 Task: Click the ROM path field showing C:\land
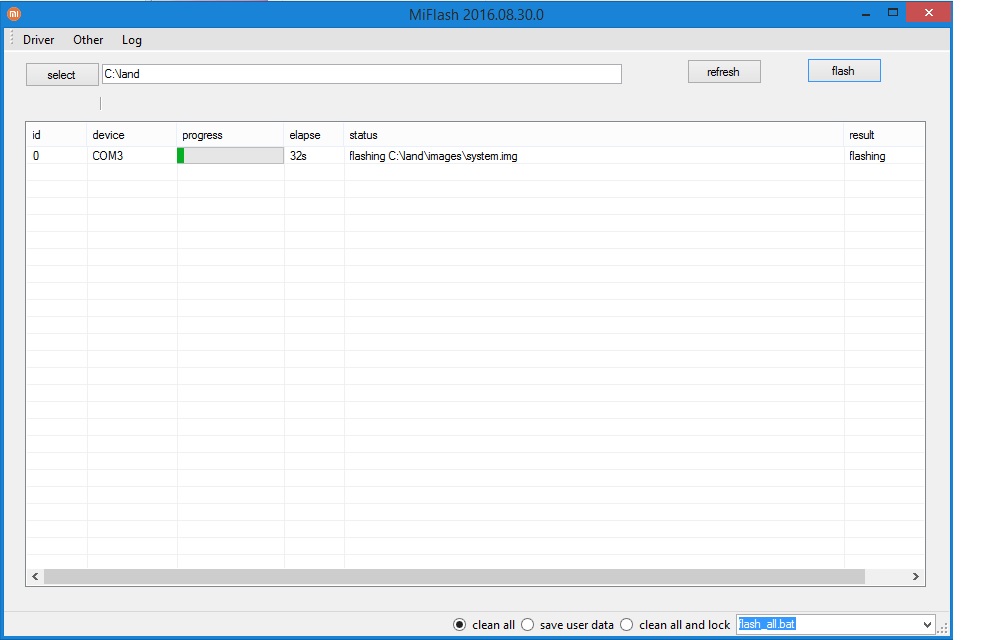click(x=361, y=74)
